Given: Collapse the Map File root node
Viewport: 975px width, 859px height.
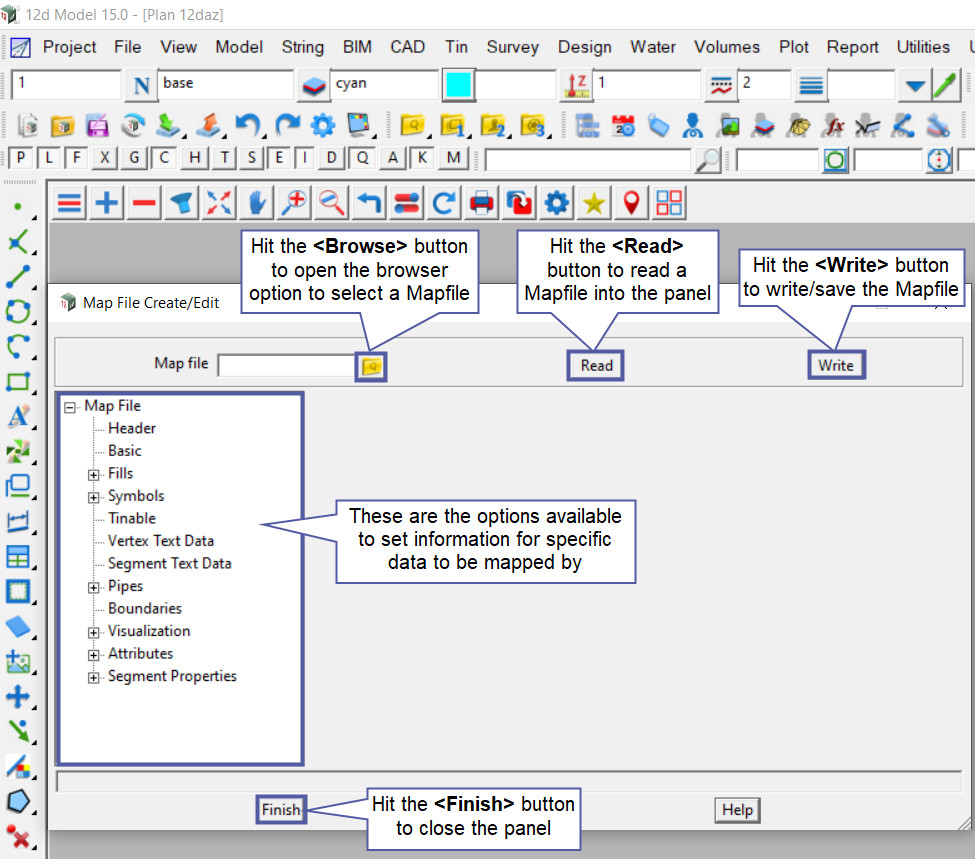Looking at the screenshot, I should coord(70,407).
